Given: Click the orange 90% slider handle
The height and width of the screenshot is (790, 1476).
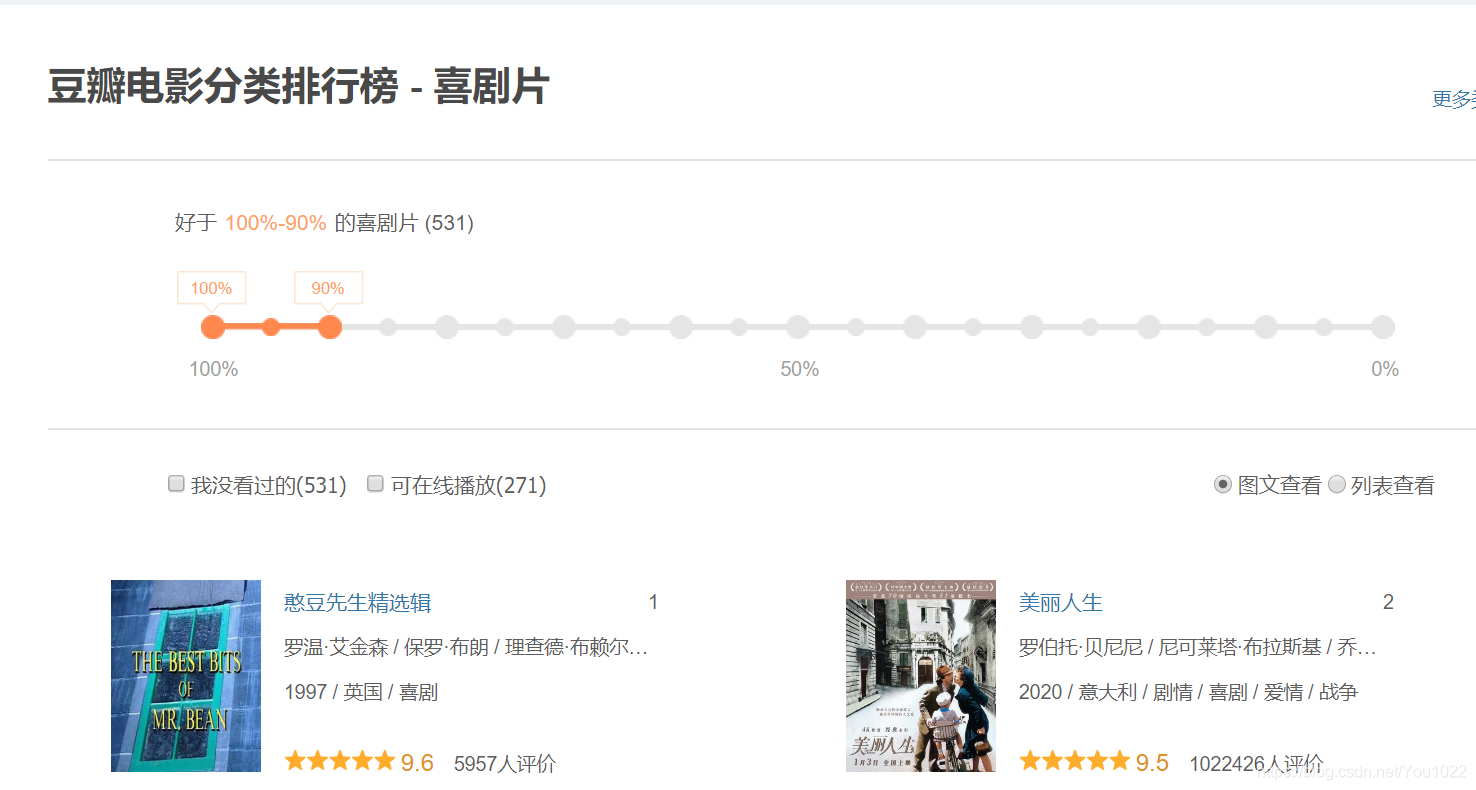Looking at the screenshot, I should pyautogui.click(x=330, y=327).
